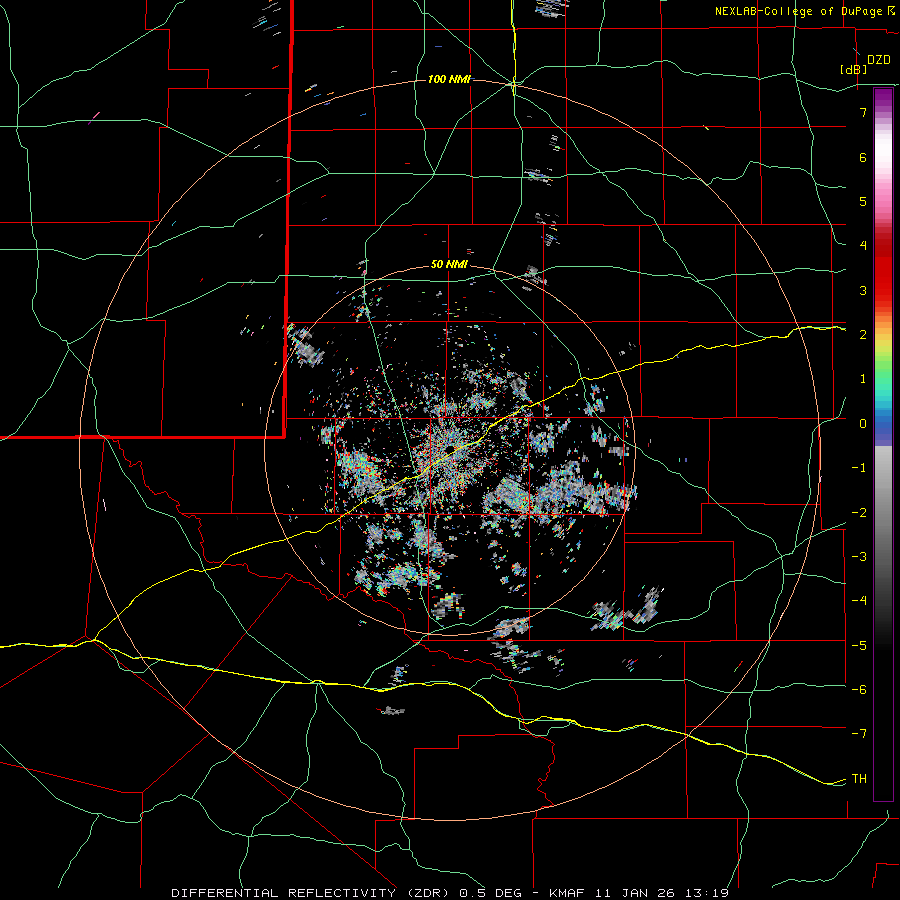Click the -4 value on the color scale
Viewport: 900px width, 900px height.
(859, 600)
